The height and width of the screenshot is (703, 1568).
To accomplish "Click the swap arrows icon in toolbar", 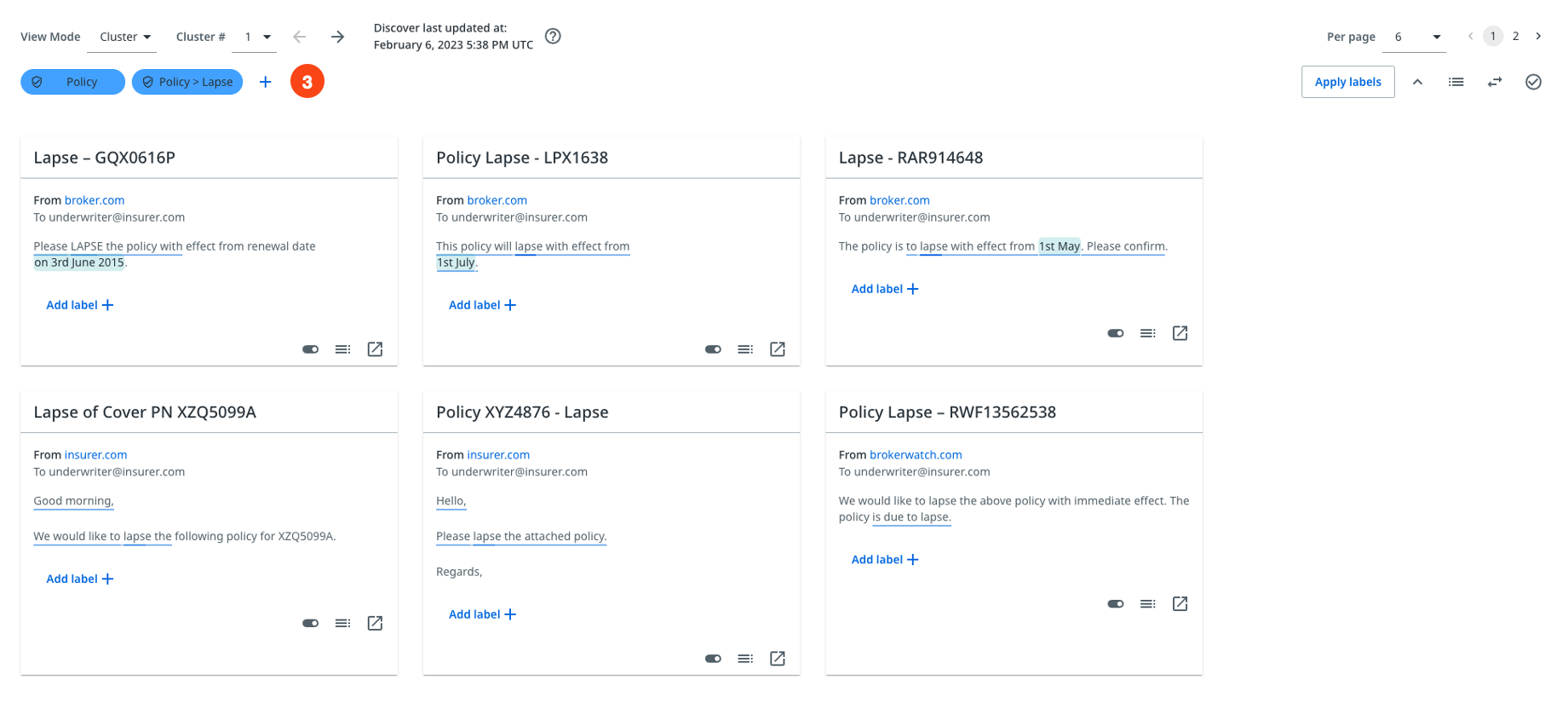I will 1495,82.
